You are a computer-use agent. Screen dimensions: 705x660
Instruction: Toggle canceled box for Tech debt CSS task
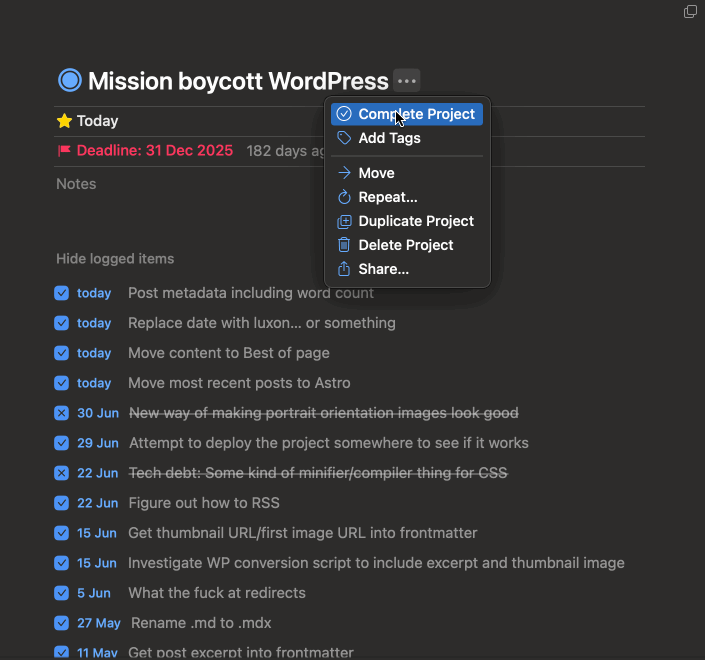62,473
